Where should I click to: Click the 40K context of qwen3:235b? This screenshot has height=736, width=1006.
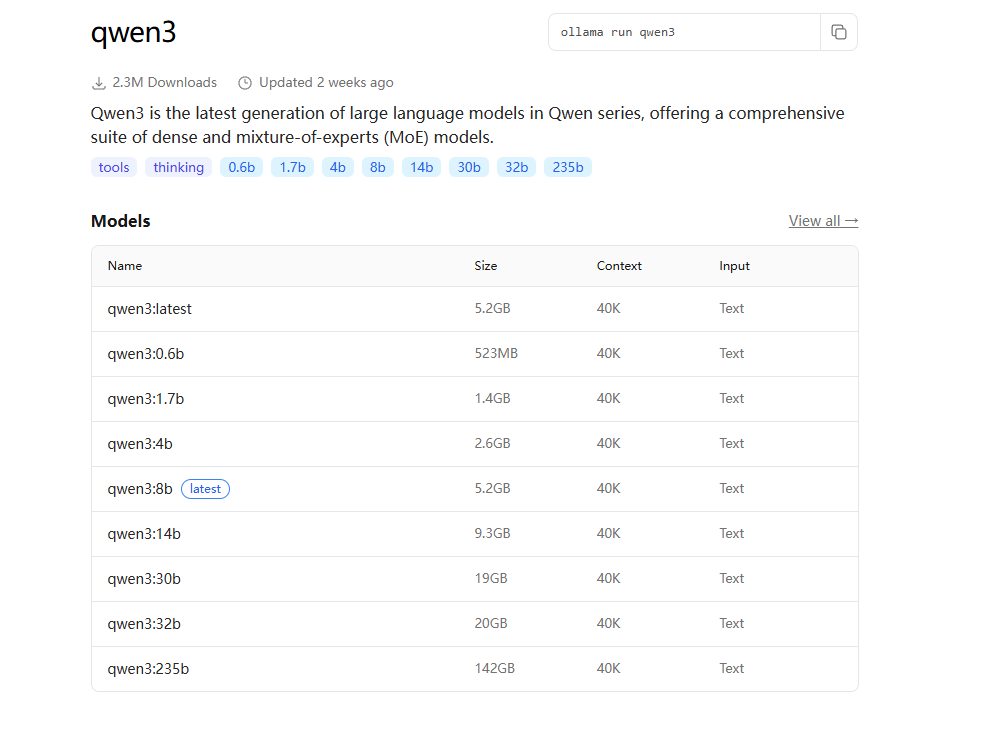(608, 668)
